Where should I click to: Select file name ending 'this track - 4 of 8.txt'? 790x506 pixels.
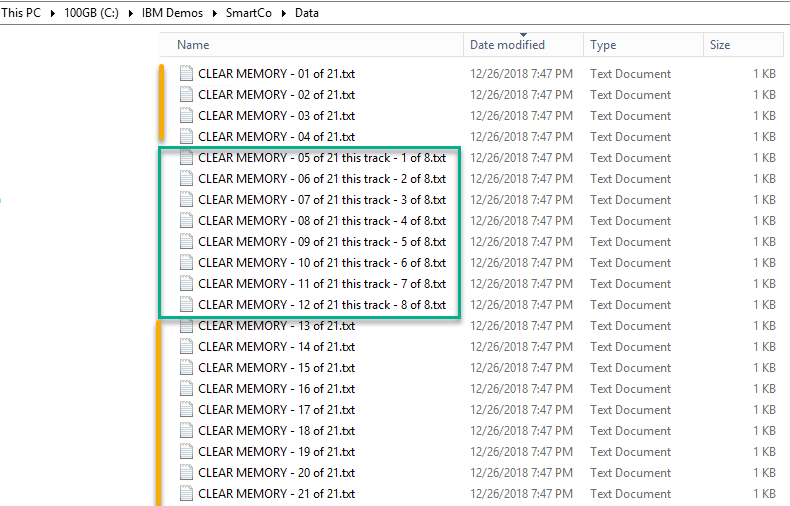pyautogui.click(x=322, y=221)
